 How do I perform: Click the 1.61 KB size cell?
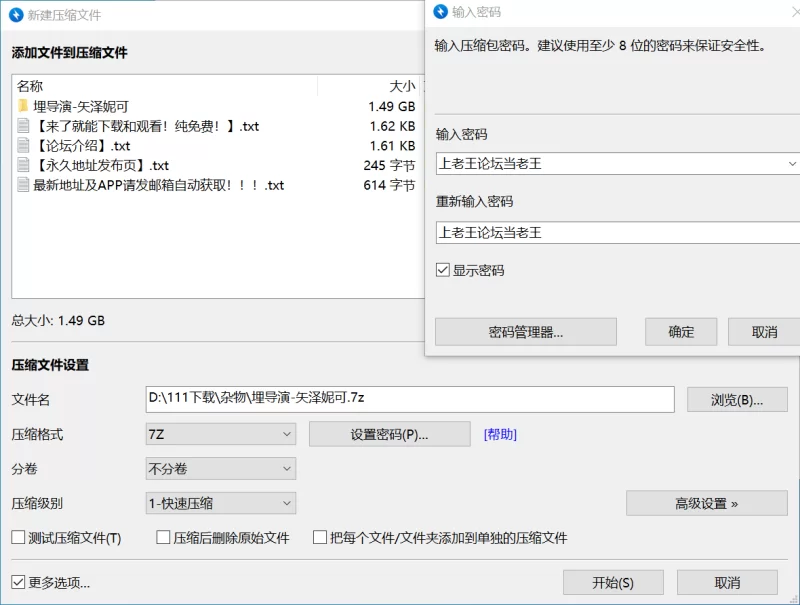pyautogui.click(x=392, y=145)
